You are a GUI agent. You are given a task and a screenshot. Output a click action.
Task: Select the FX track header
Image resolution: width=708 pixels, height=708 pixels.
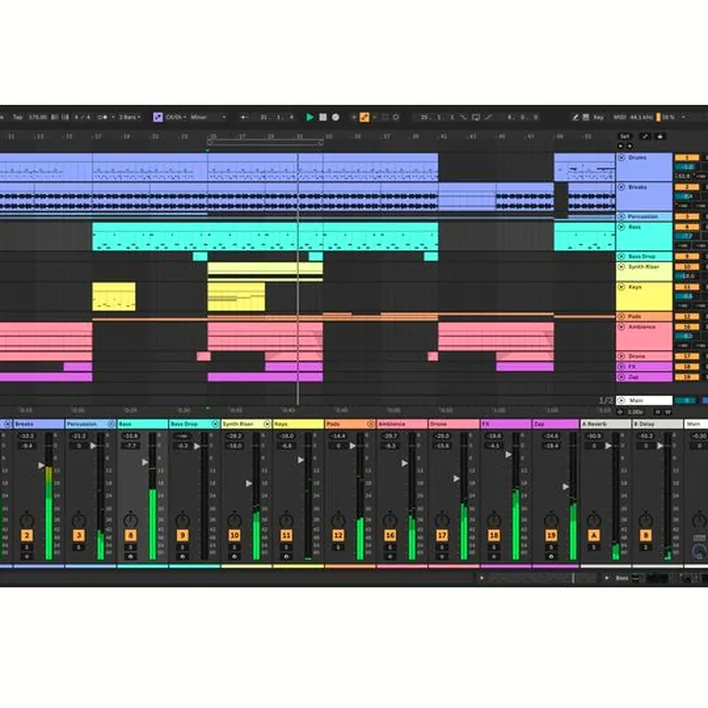[x=644, y=367]
